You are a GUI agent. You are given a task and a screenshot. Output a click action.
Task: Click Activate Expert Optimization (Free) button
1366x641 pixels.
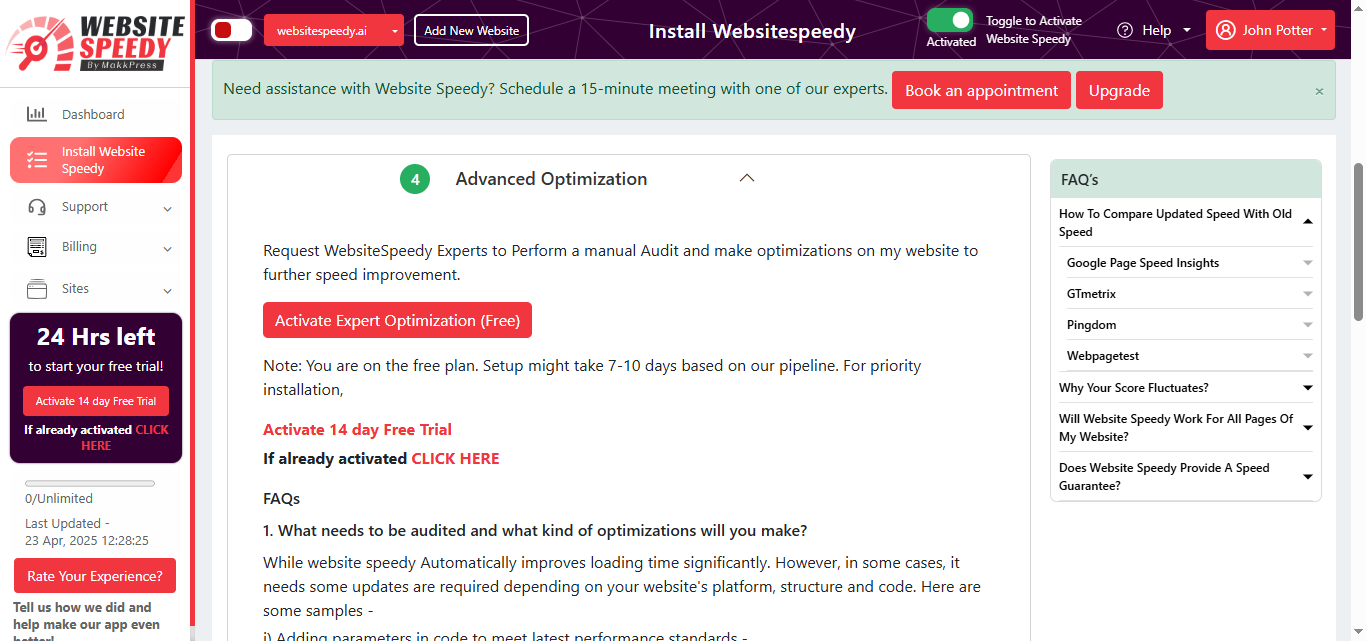[x=397, y=321]
